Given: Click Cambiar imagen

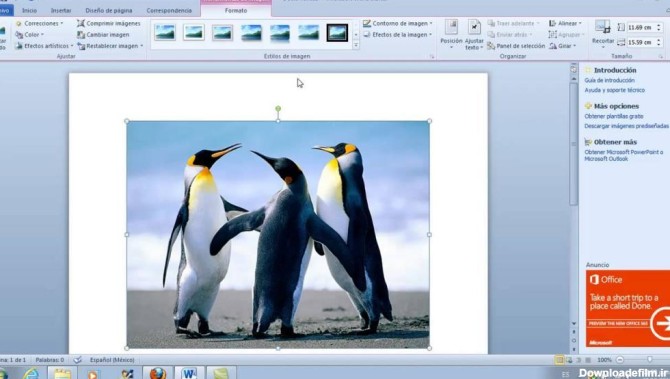Looking at the screenshot, I should coord(103,34).
